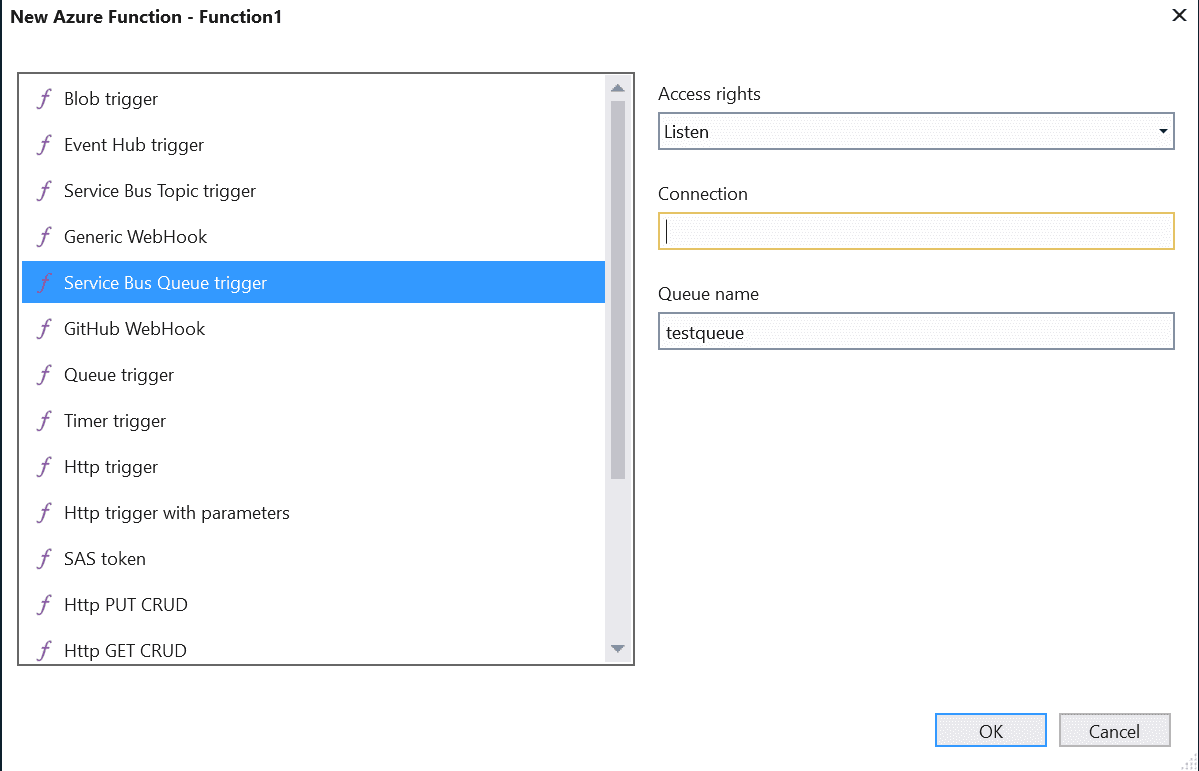This screenshot has height=771, width=1199.
Task: Select the Blob trigger template
Action: (314, 99)
